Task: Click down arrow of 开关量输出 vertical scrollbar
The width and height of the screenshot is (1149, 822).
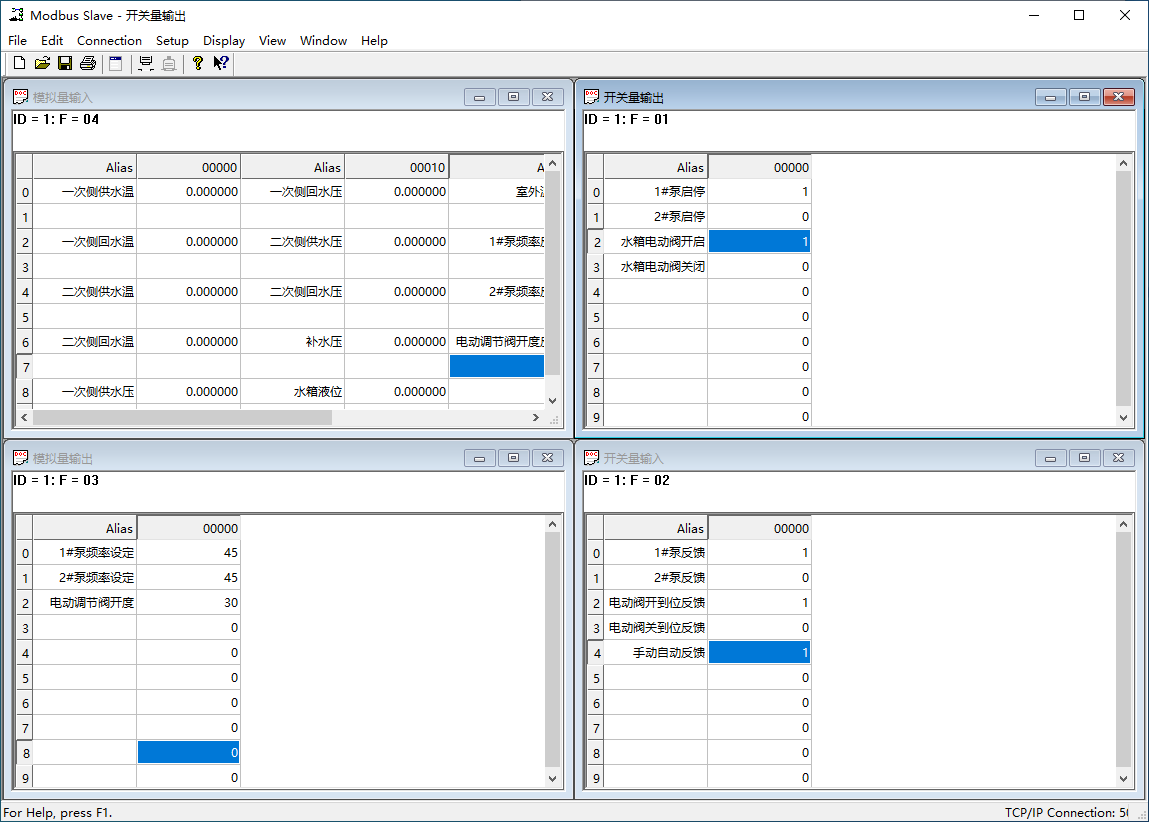Action: pos(1123,417)
